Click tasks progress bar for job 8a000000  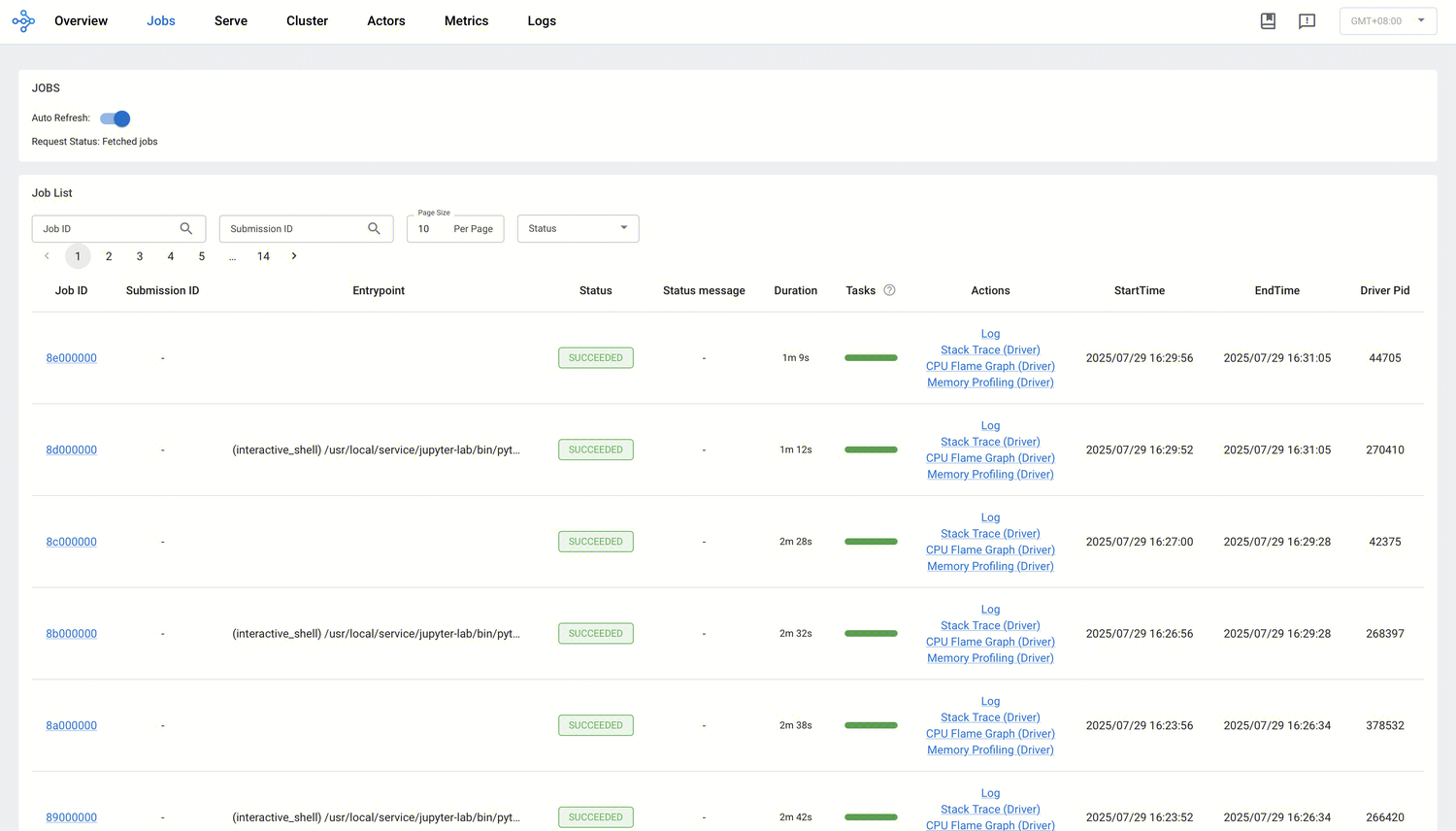(x=871, y=725)
